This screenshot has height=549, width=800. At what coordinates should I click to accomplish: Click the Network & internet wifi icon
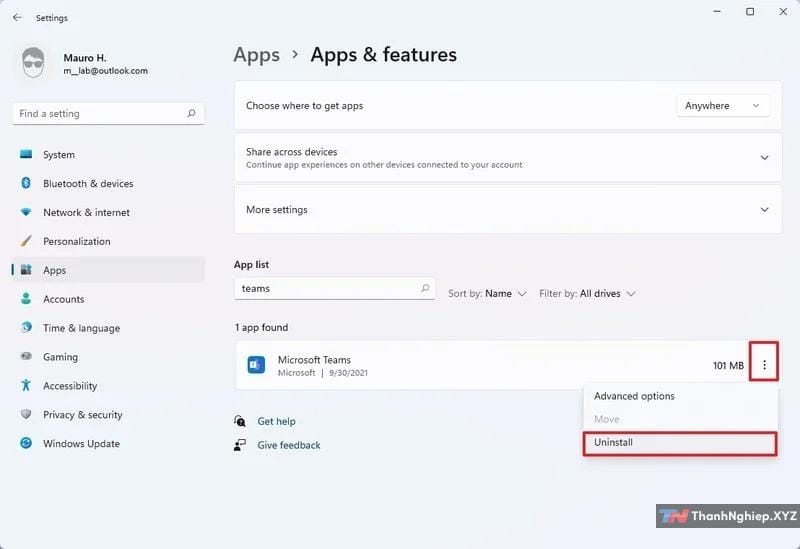(x=26, y=212)
